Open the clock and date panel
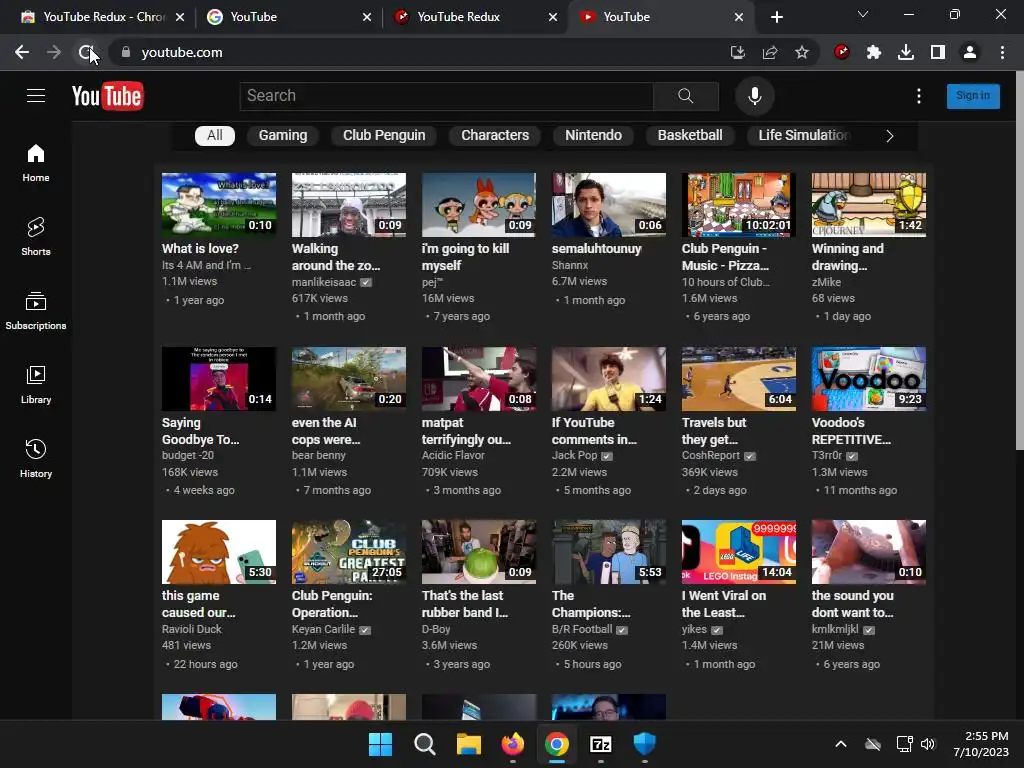 click(981, 744)
